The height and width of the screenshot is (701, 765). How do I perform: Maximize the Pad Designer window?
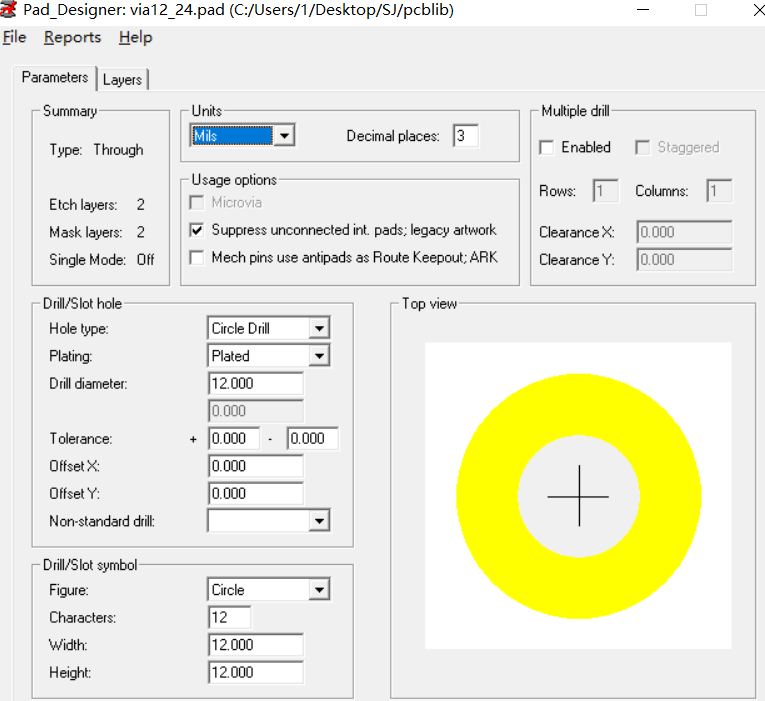[701, 10]
